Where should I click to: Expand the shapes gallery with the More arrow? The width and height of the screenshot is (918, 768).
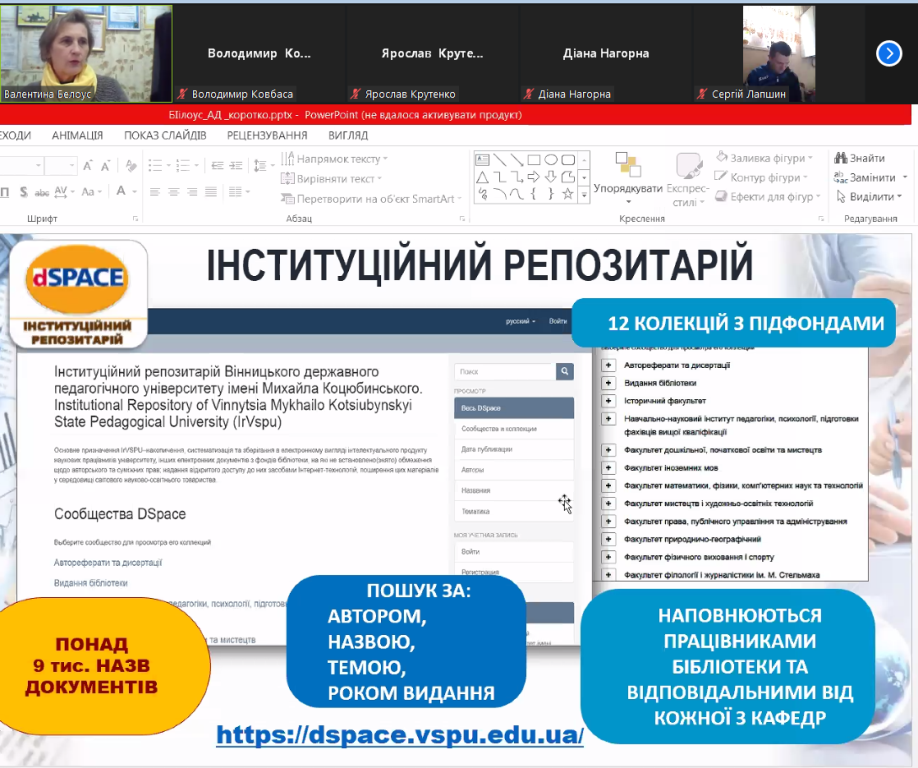pos(584,196)
